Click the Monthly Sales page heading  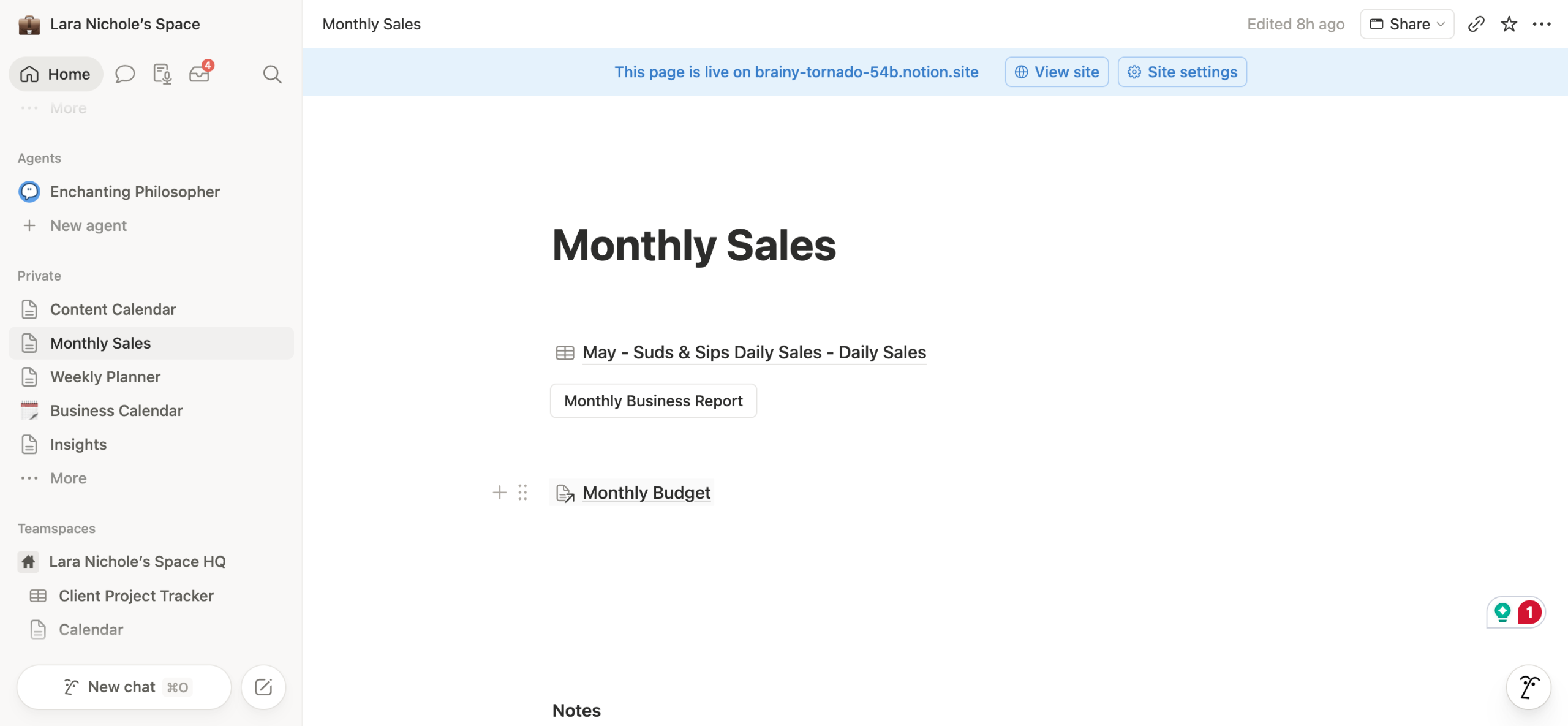pos(694,245)
